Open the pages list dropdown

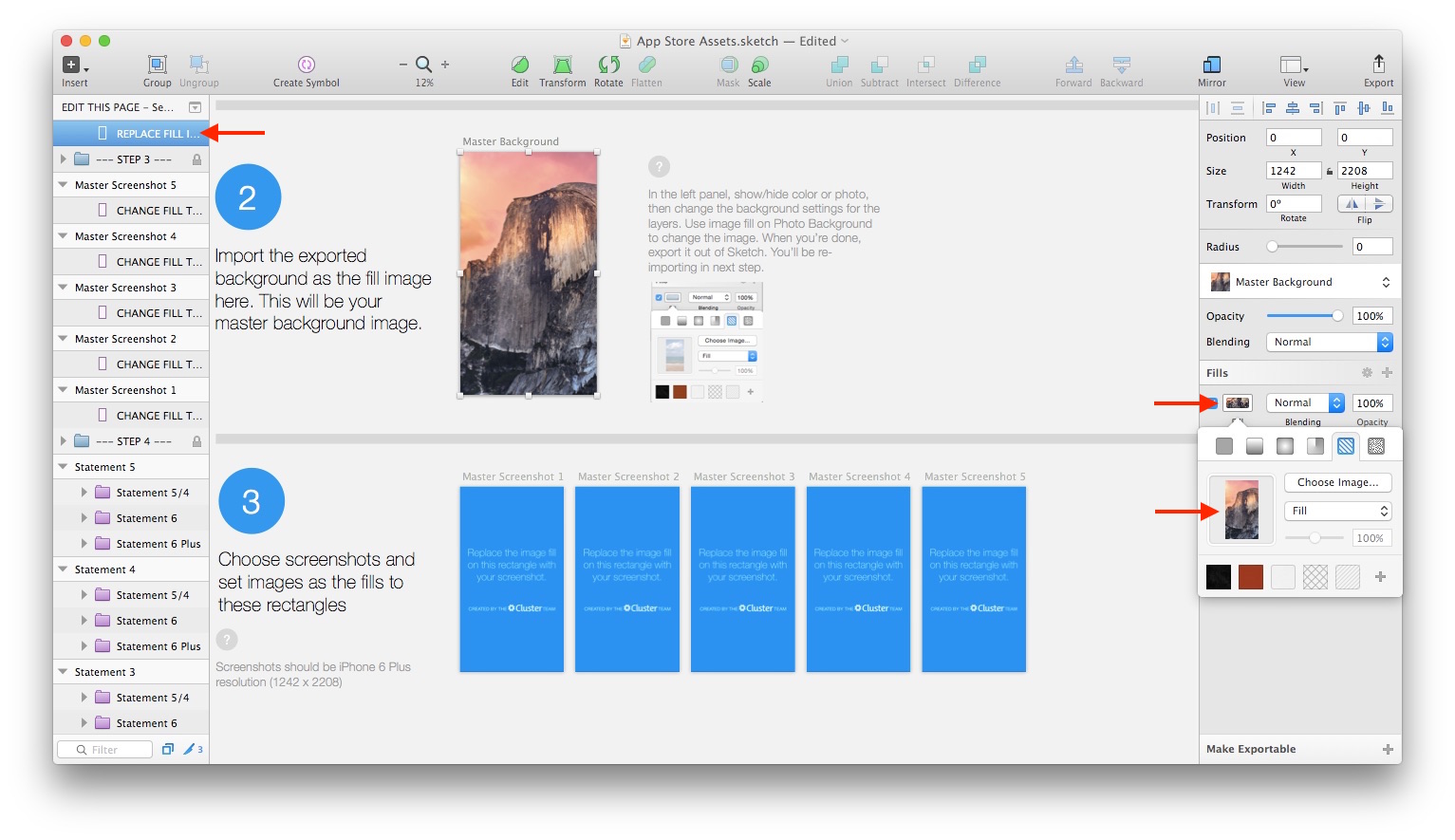[195, 107]
